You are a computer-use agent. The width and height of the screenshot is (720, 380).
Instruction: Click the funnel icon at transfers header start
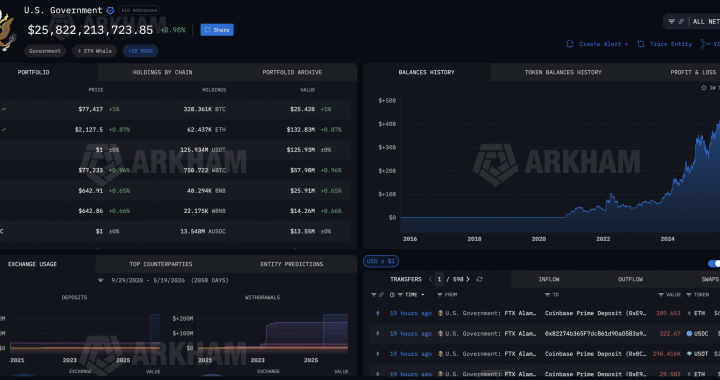coord(374,295)
